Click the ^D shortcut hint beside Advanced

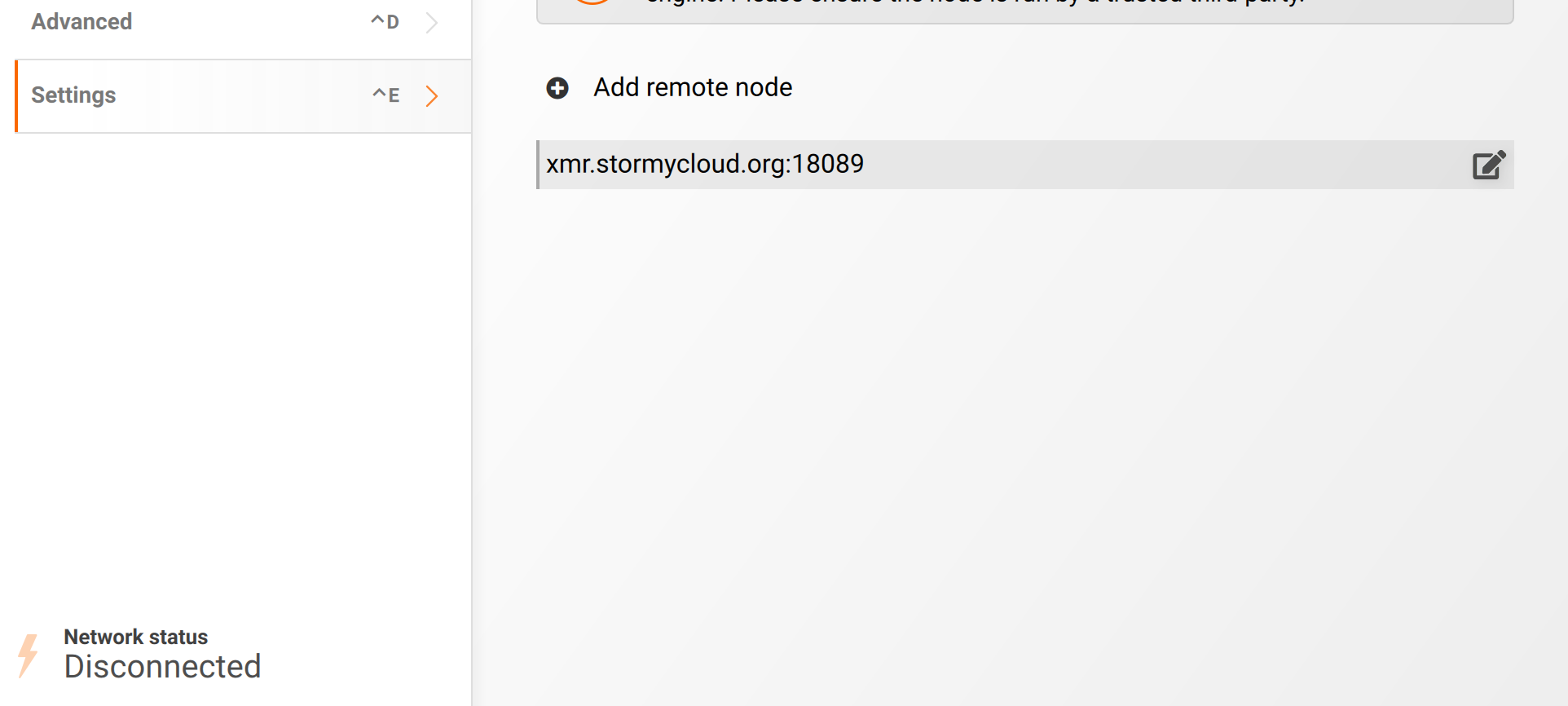pos(385,22)
